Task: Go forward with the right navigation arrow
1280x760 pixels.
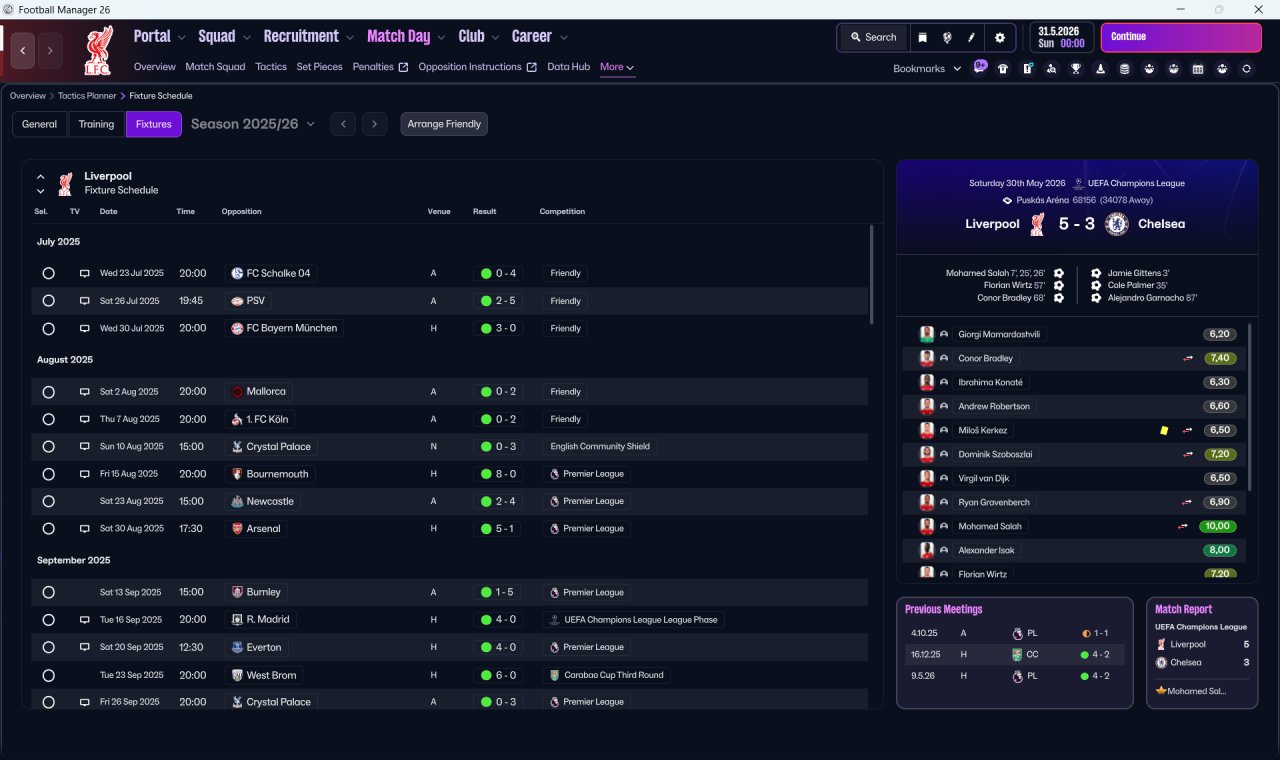Action: [x=50, y=50]
